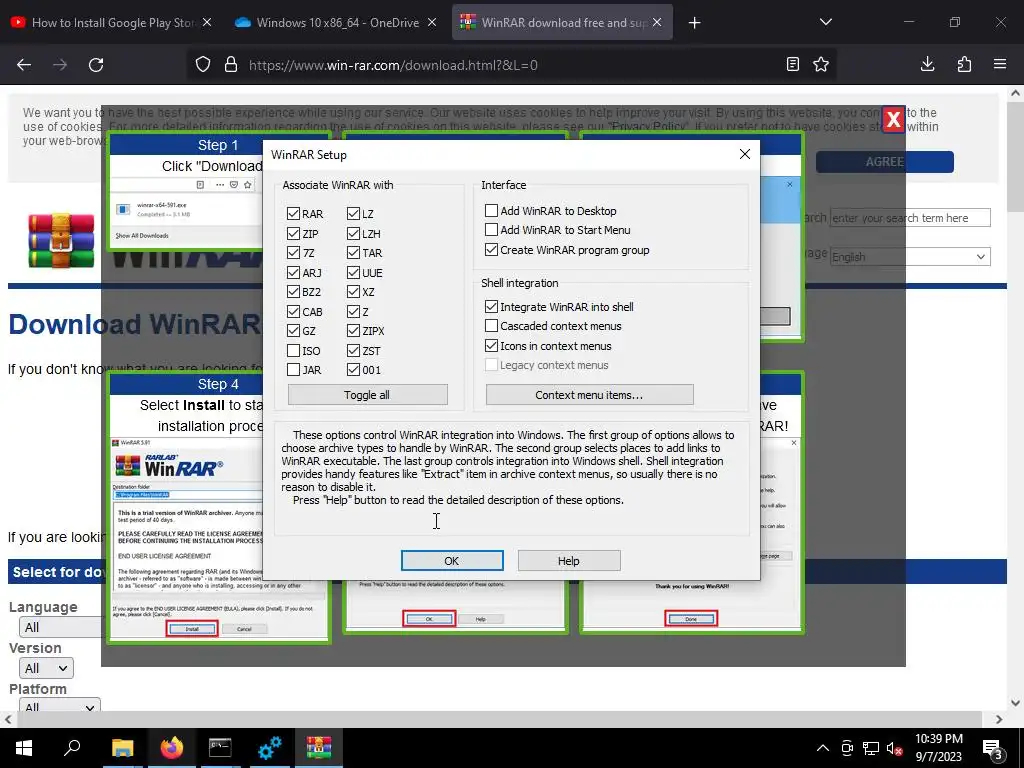The width and height of the screenshot is (1024, 768).
Task: Close the red X tutorial overlay
Action: pyautogui.click(x=893, y=119)
